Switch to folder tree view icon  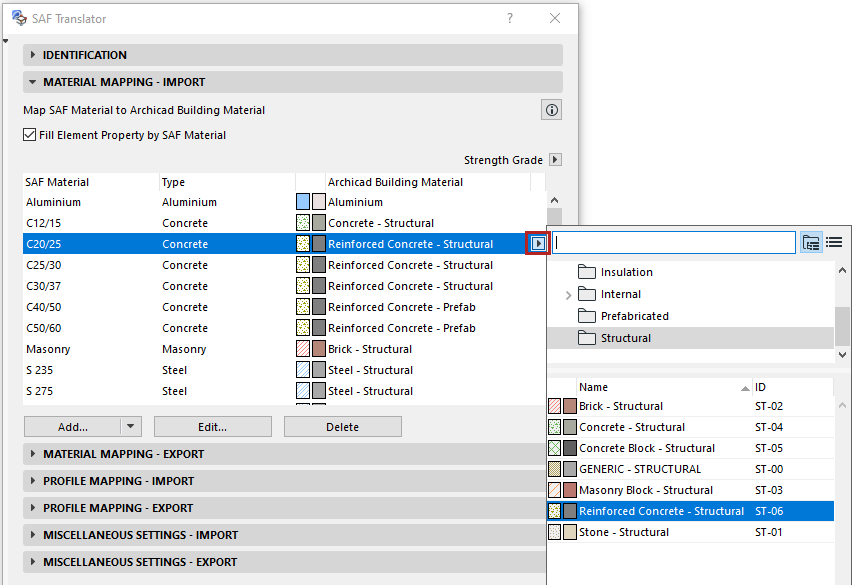coord(811,242)
